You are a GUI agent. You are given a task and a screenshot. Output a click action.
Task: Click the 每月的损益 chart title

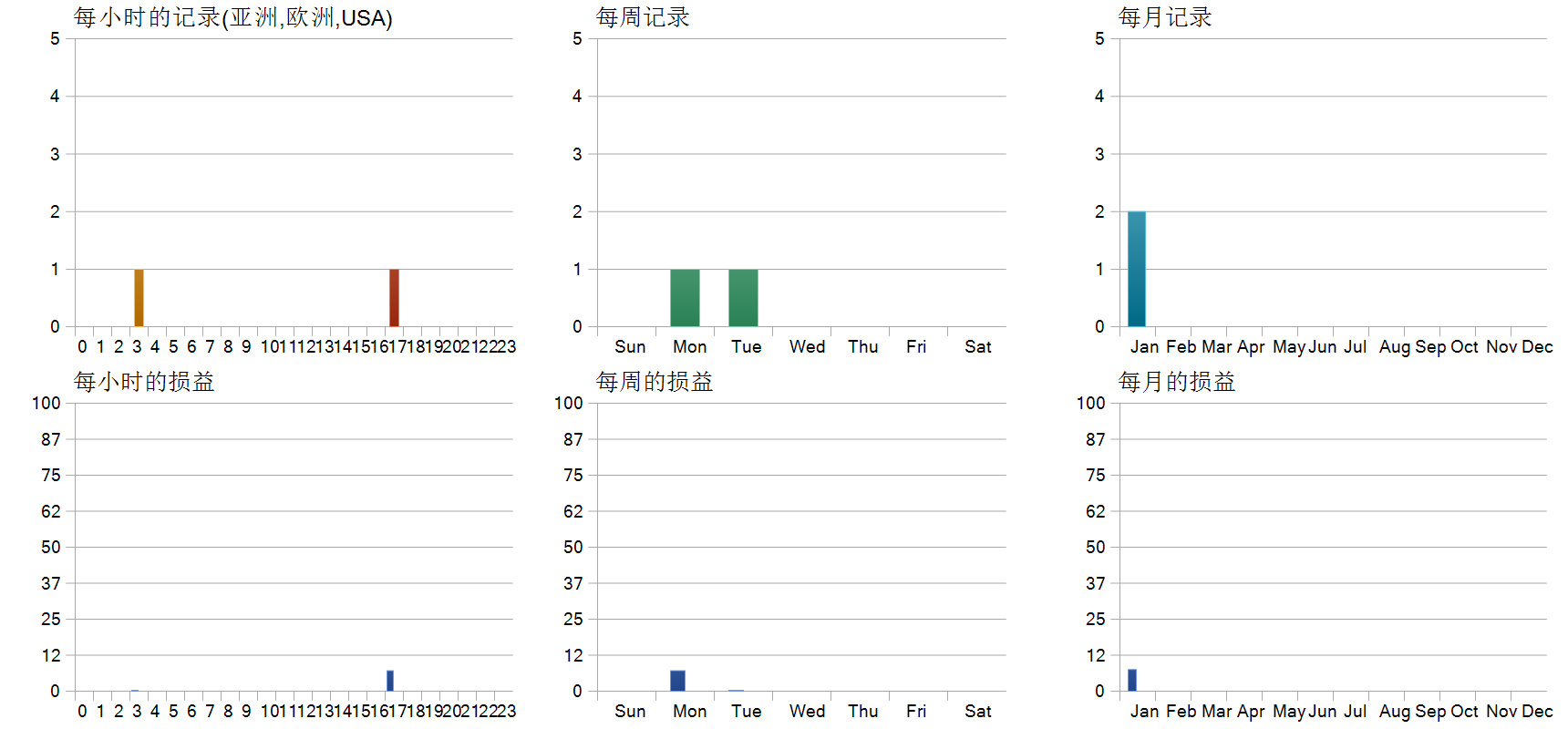[1177, 382]
